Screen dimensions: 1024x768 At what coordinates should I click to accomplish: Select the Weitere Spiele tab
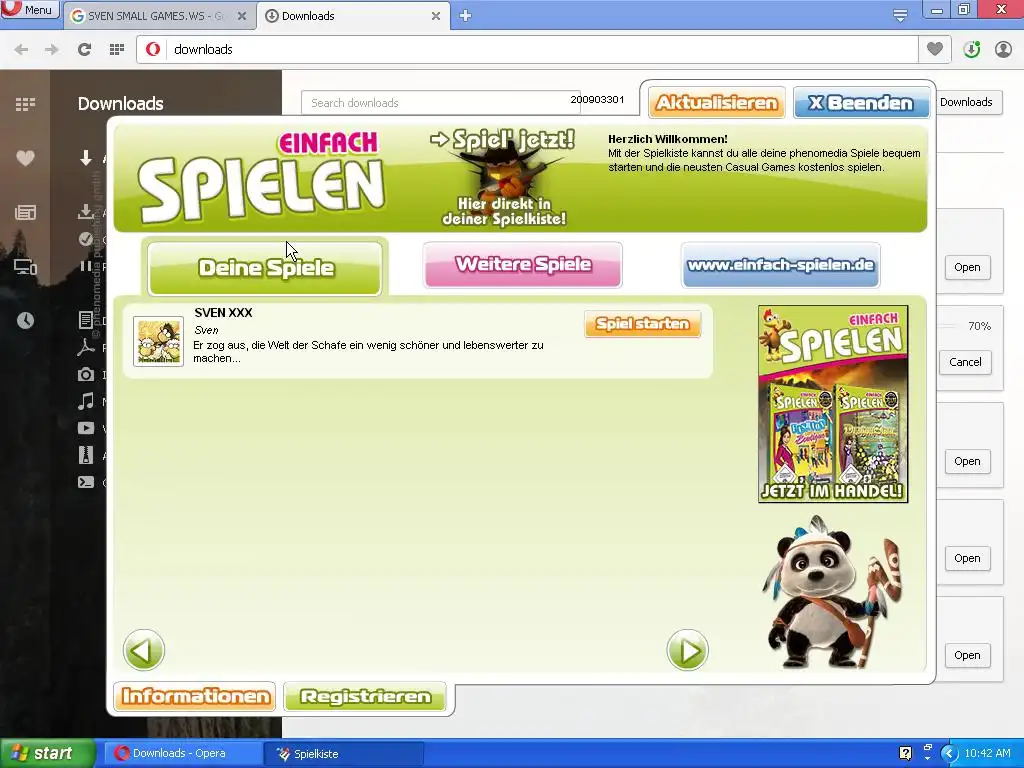(523, 264)
